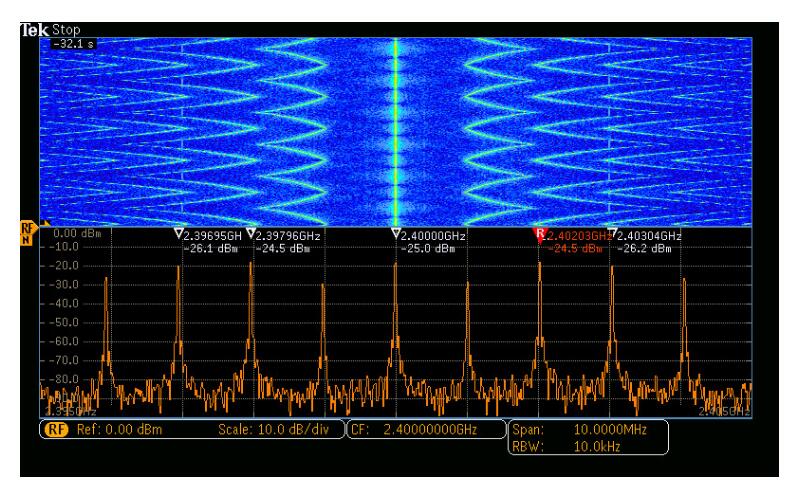This screenshot has width=789, height=486.
Task: Open the Scale: 10.0 dB/div setting
Action: tap(273, 430)
